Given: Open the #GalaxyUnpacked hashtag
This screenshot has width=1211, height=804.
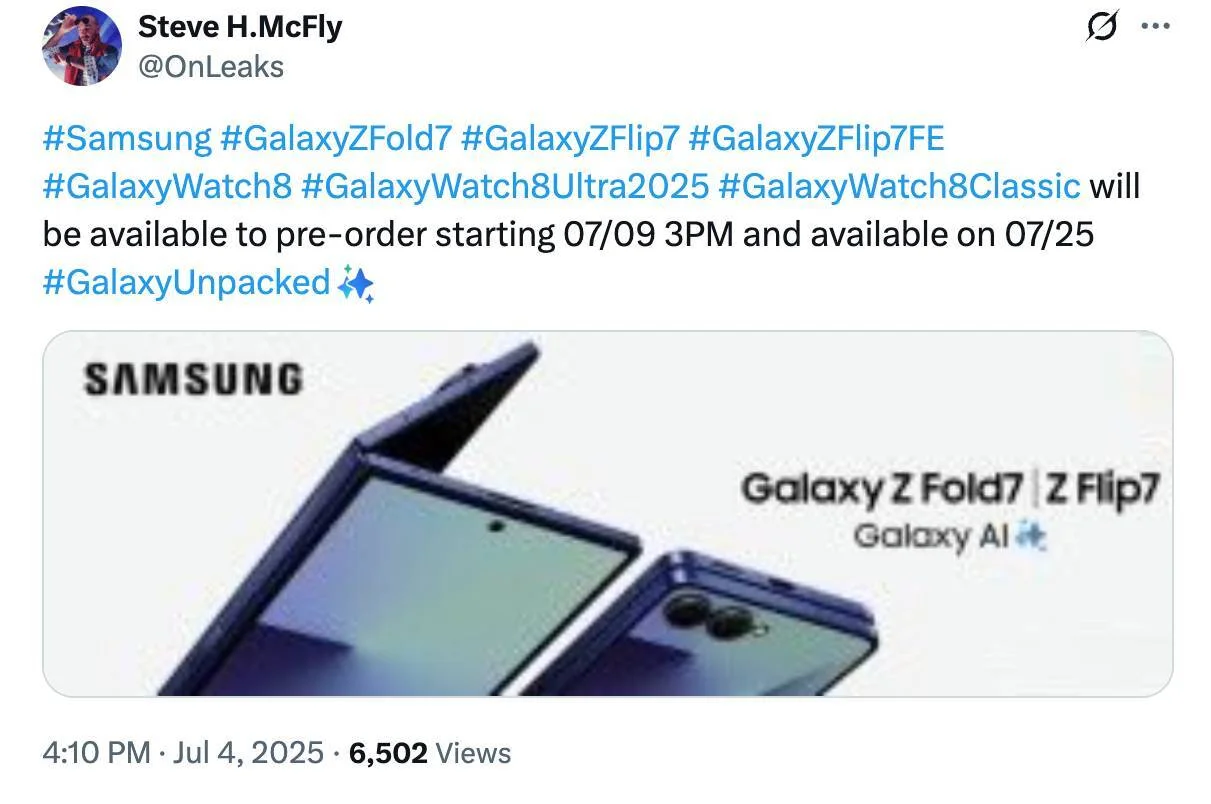Looking at the screenshot, I should click(186, 283).
